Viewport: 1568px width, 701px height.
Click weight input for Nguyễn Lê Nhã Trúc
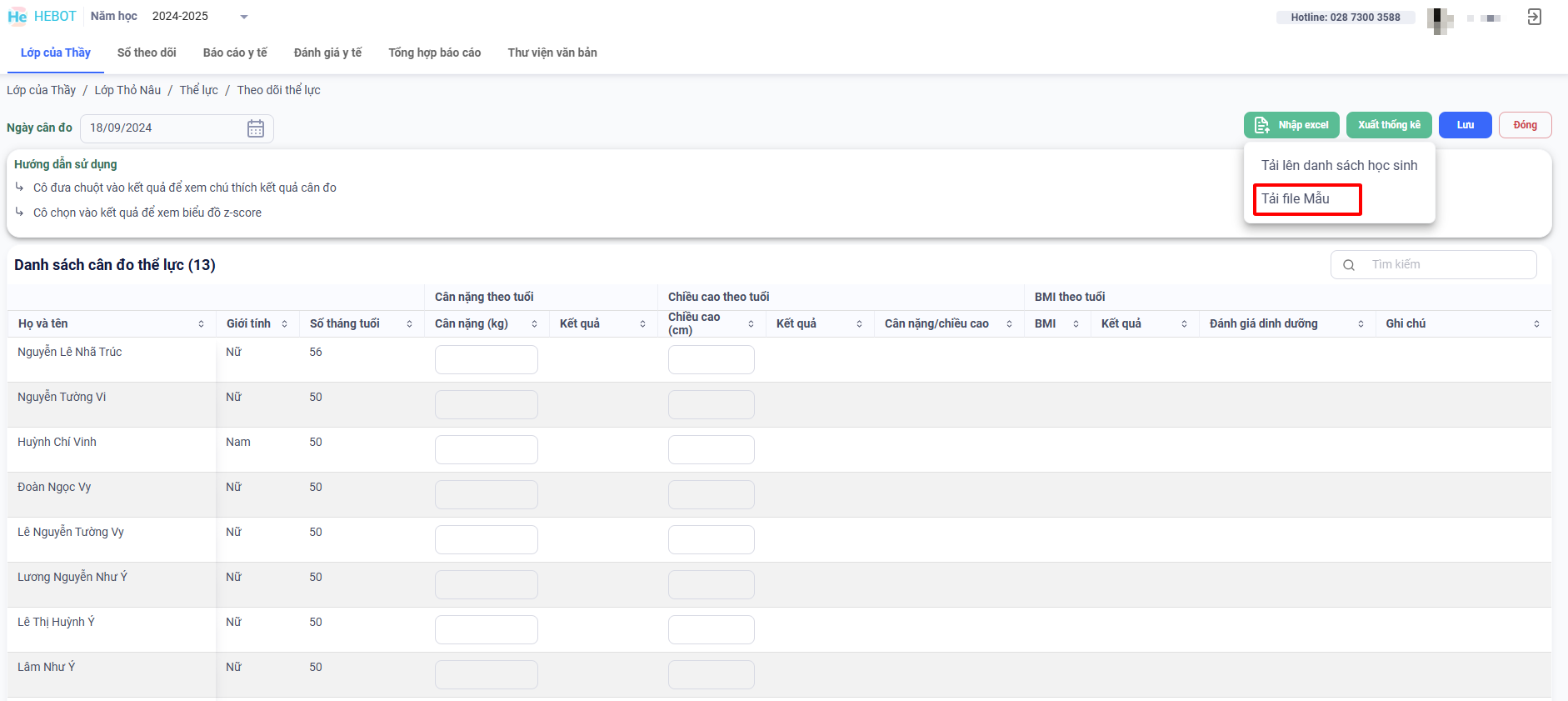tap(486, 360)
